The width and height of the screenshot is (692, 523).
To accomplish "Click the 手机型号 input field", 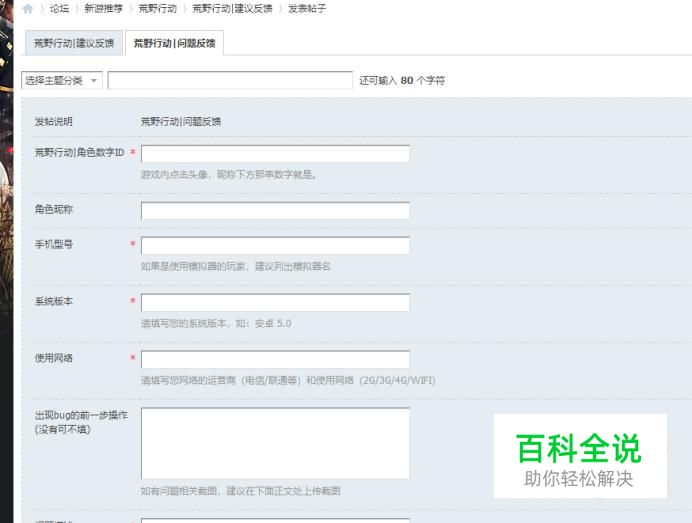I will click(x=275, y=245).
